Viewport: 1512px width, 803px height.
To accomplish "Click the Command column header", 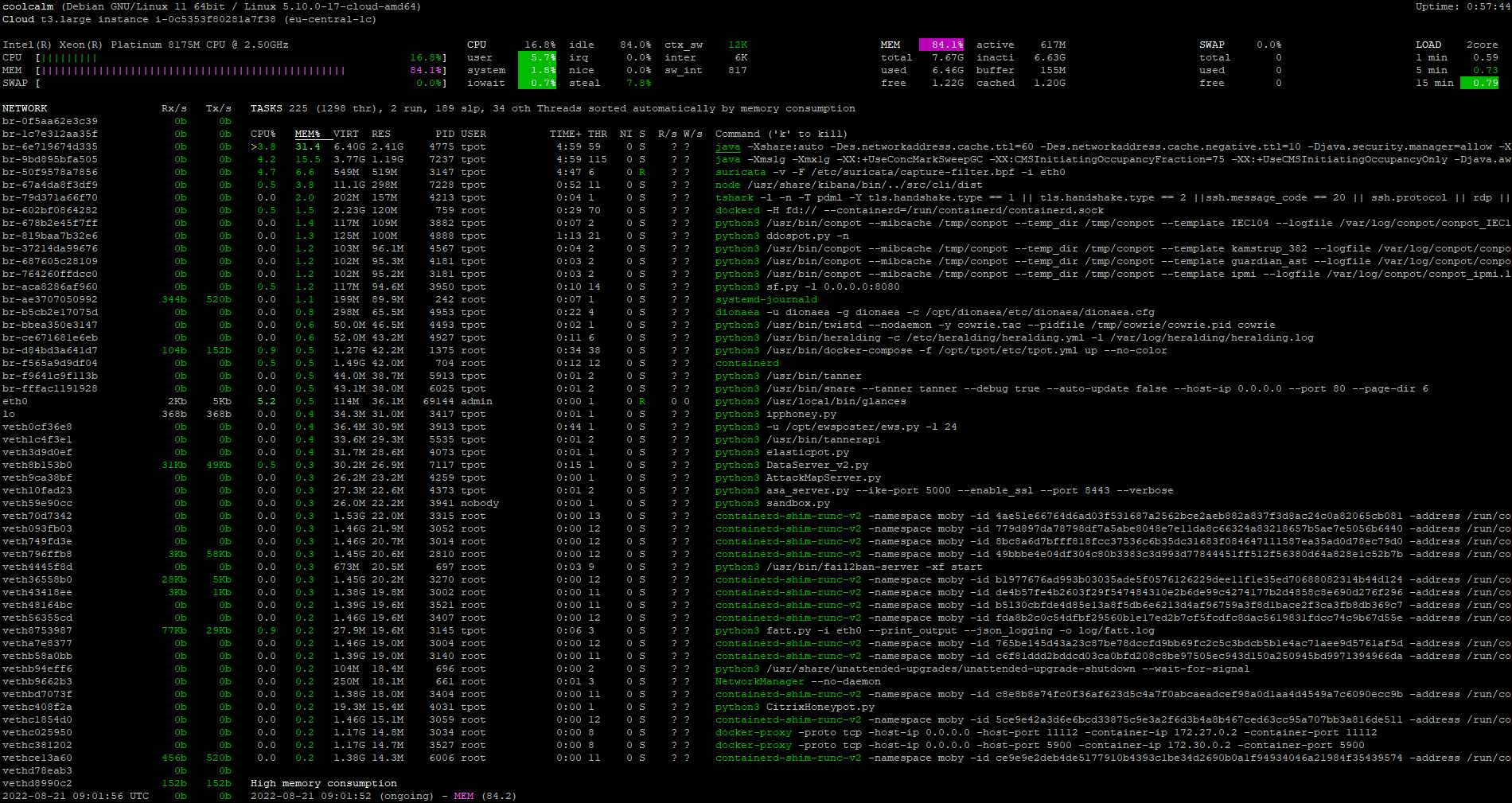I will [x=737, y=134].
